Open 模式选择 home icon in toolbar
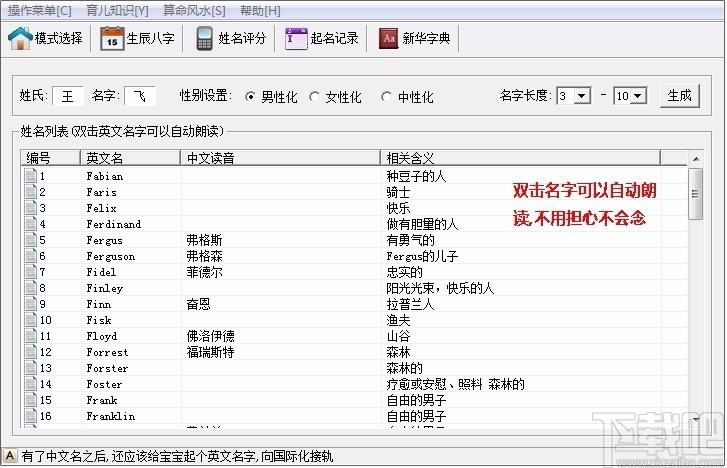Image resolution: width=727 pixels, height=468 pixels. 20,39
